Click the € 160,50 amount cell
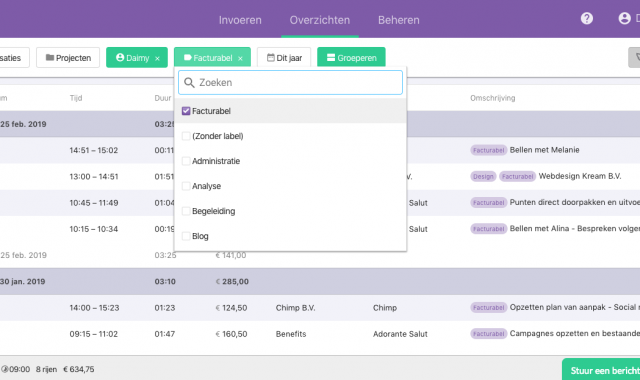640x380 pixels. [231, 334]
